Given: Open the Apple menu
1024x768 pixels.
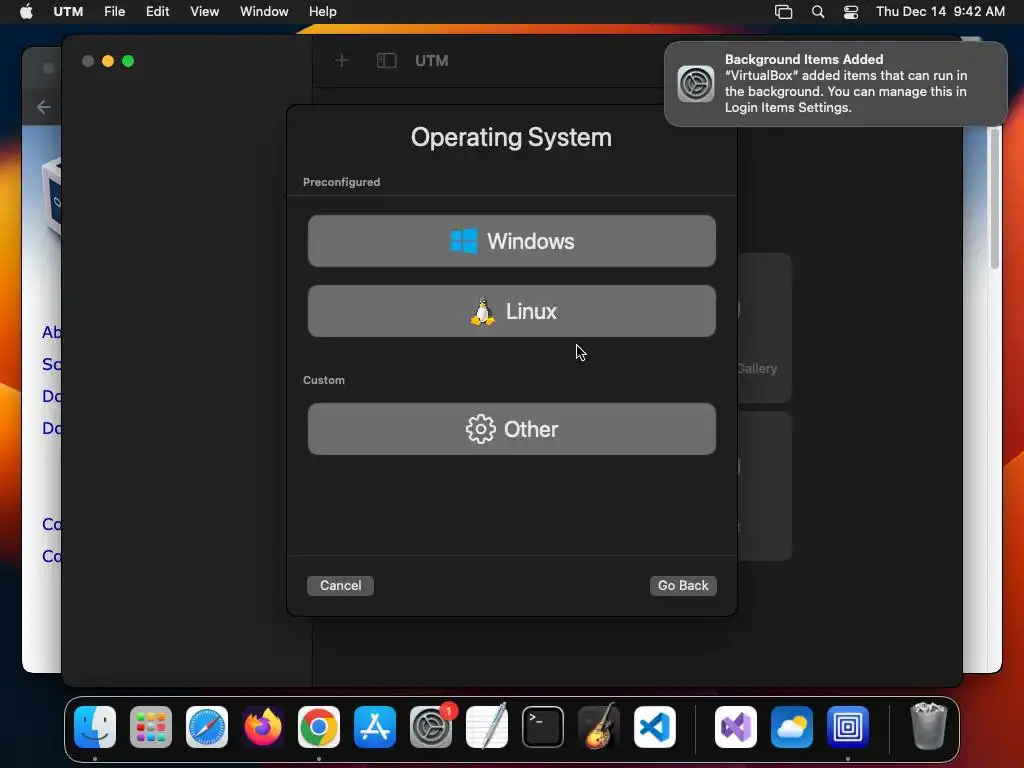Looking at the screenshot, I should pos(26,11).
